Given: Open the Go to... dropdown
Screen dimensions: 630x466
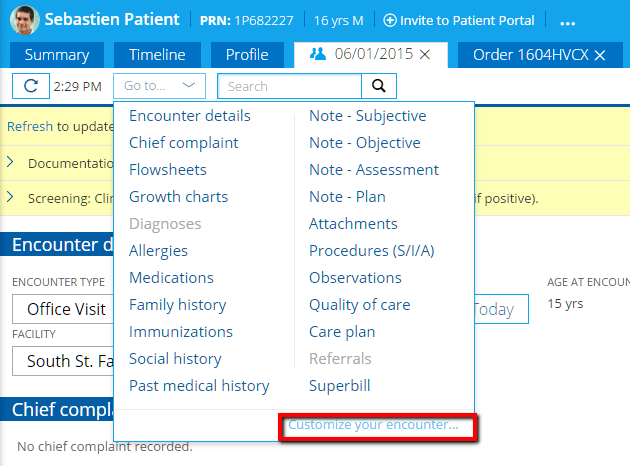Looking at the screenshot, I should [159, 87].
